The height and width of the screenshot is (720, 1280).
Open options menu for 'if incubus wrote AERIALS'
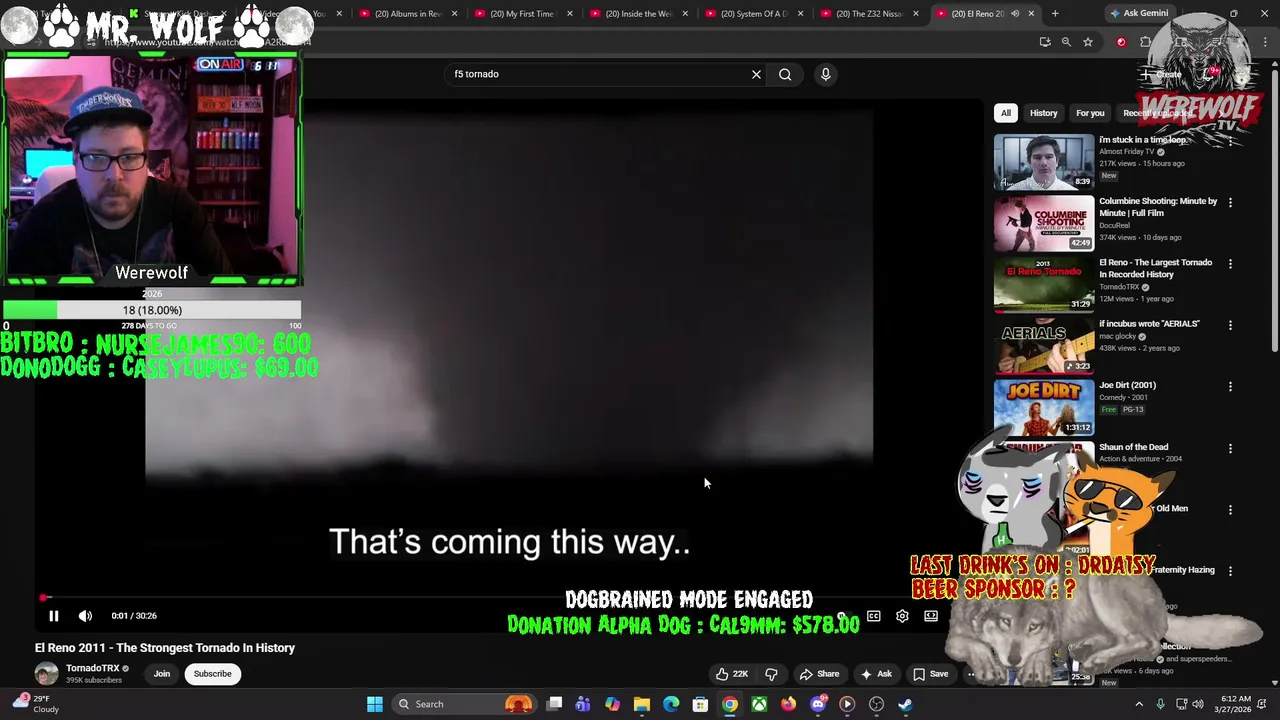[1230, 325]
